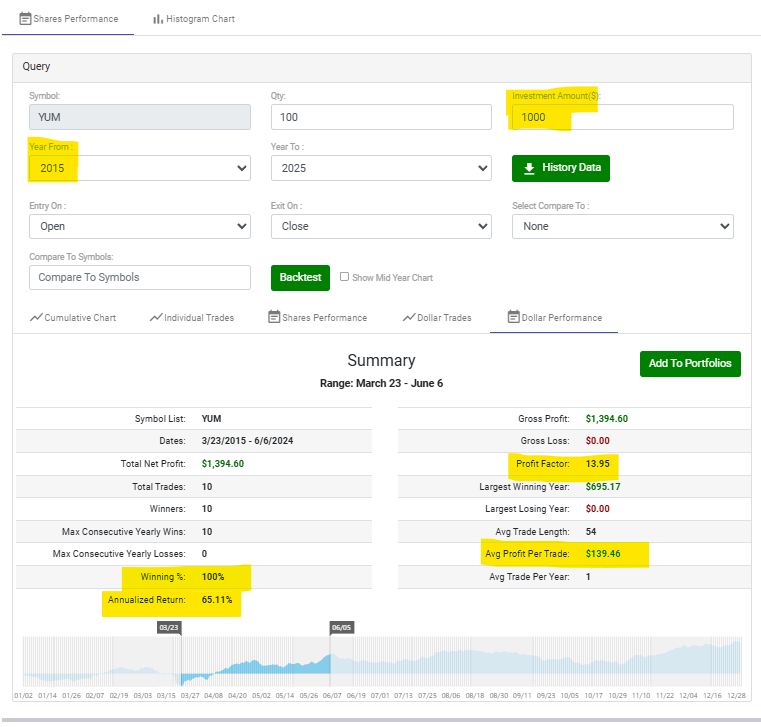Click the Dollar Trades line icon
Viewport: 761px width, 727px height.
click(x=409, y=317)
